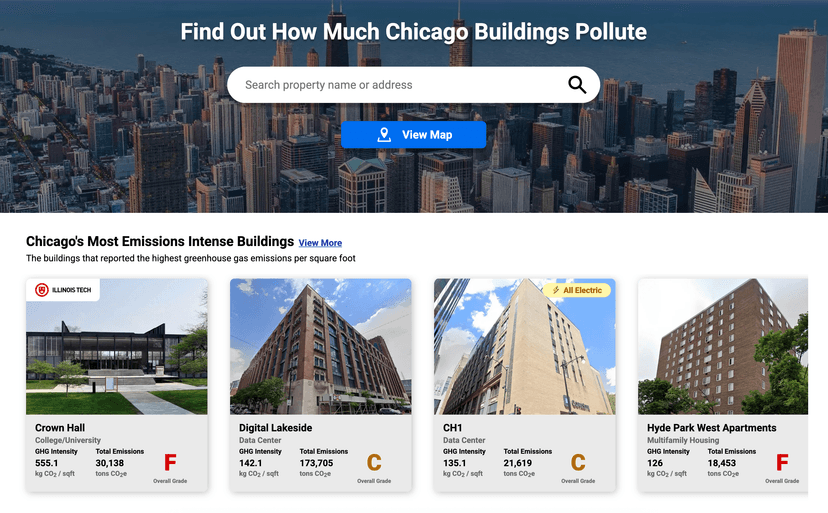Open the Digital Lakeside building photo
Viewport: 828px width, 513px height.
(321, 347)
